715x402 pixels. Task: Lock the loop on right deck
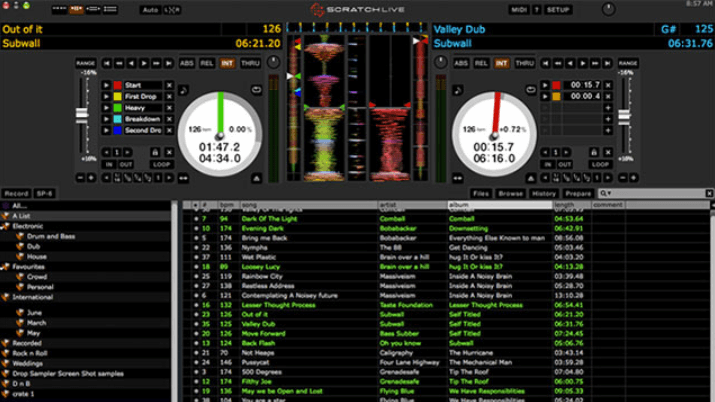click(594, 152)
